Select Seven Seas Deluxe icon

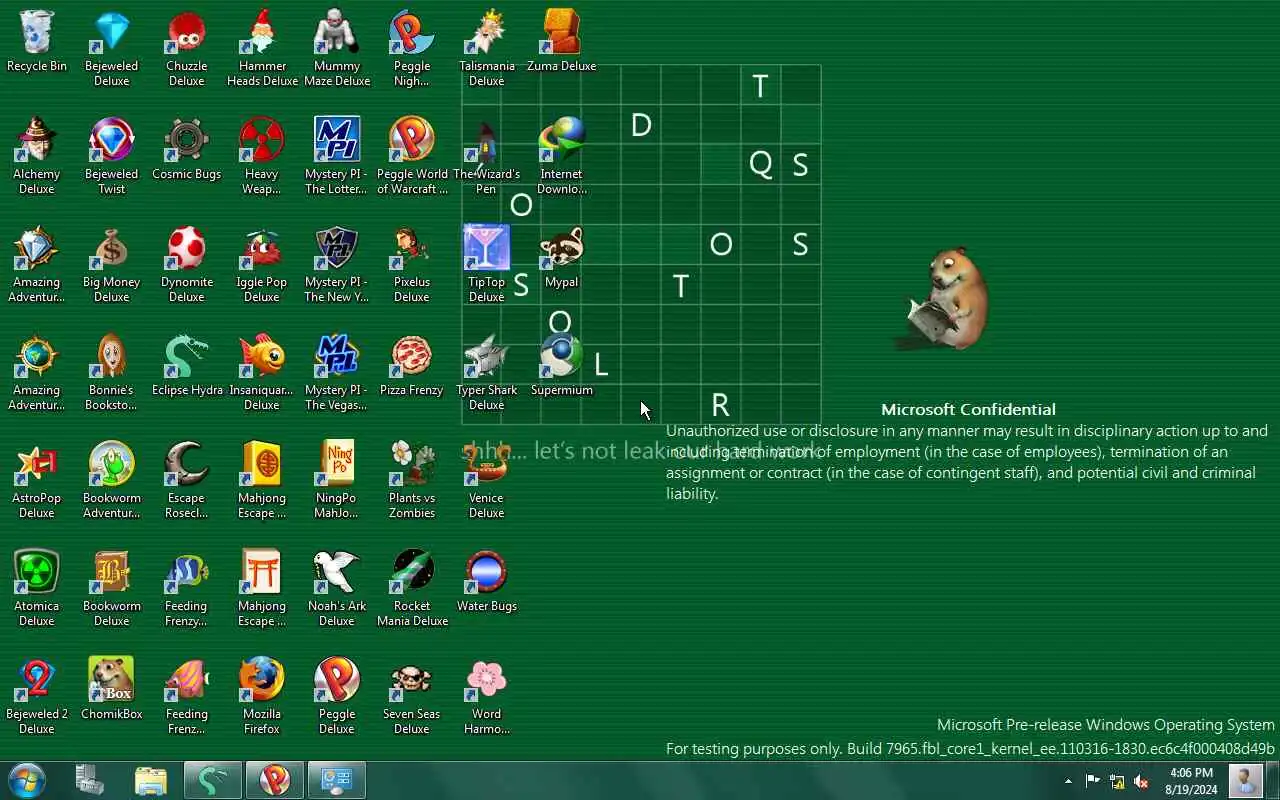pos(412,696)
